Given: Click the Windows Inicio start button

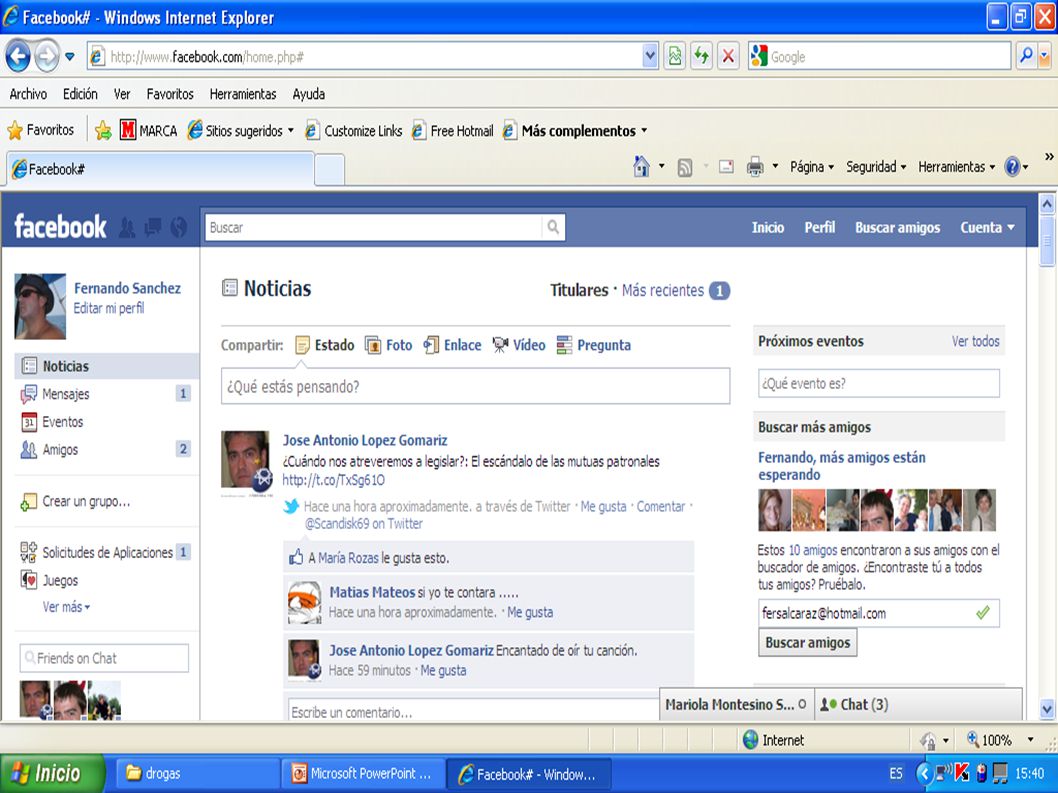Looking at the screenshot, I should click(53, 773).
